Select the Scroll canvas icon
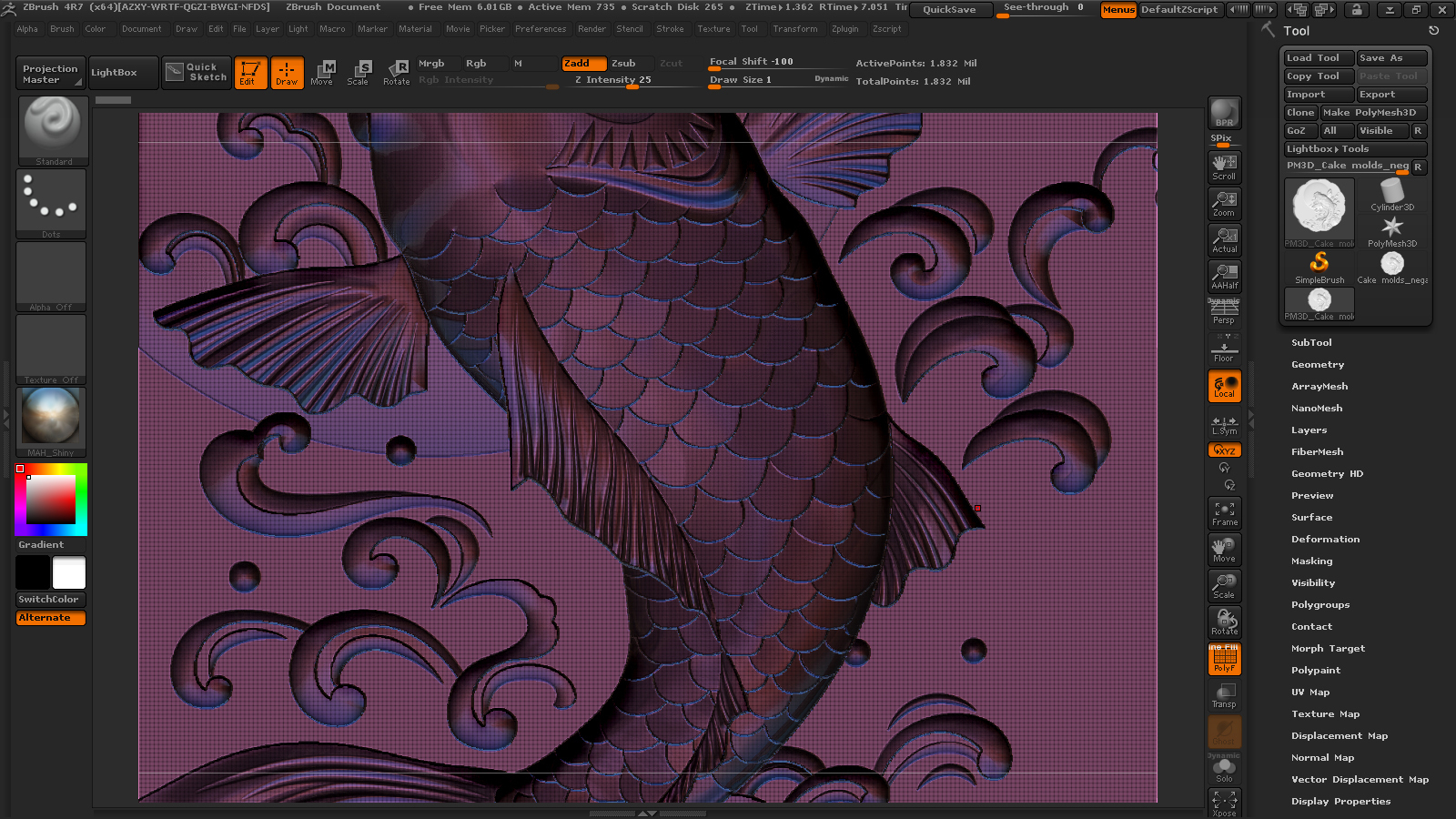Viewport: 1456px width, 819px height. 1224,167
